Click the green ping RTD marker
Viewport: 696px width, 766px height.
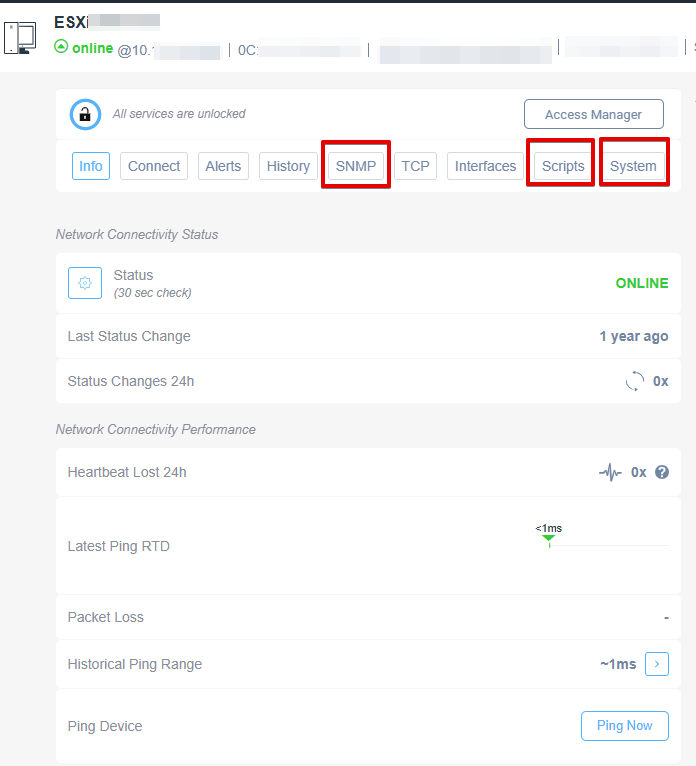pos(549,539)
